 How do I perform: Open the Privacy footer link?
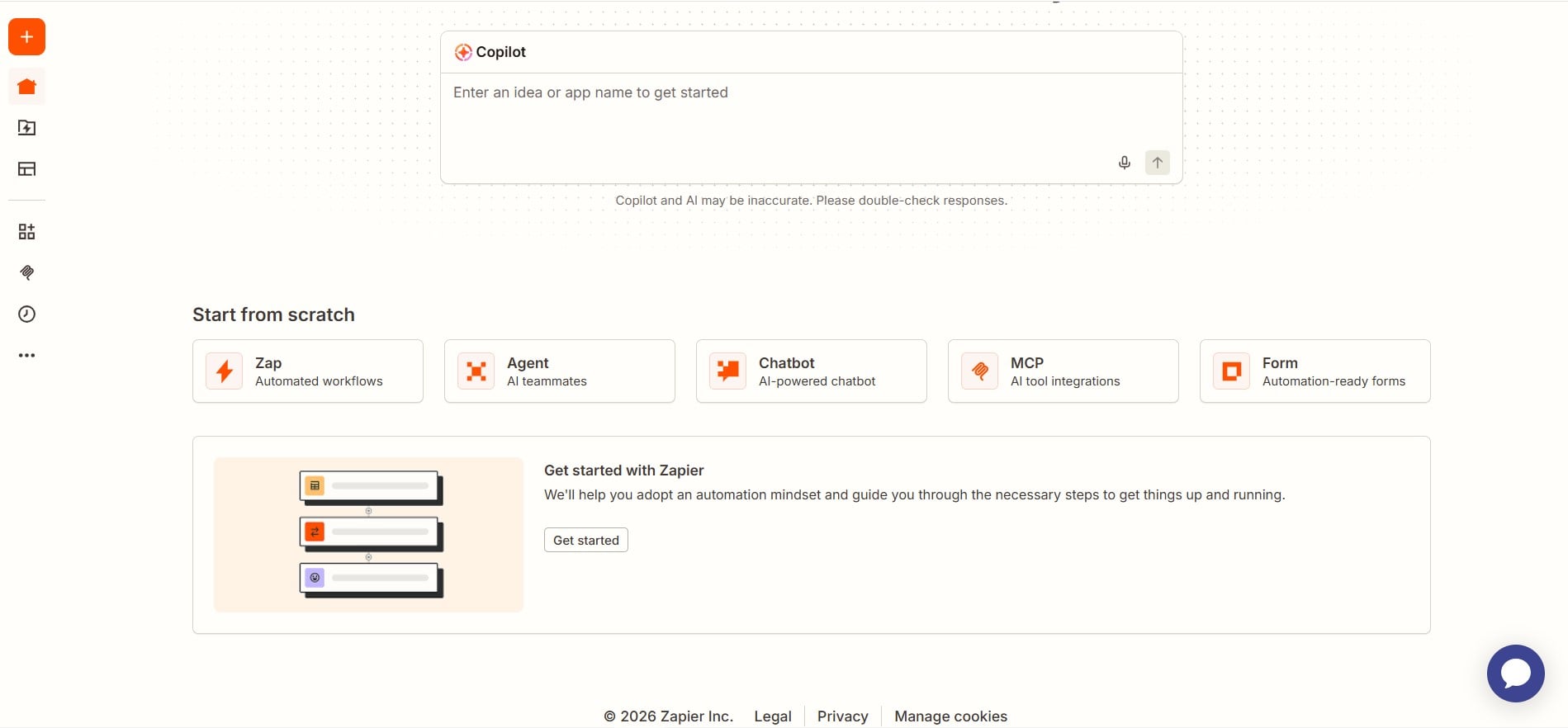pyautogui.click(x=843, y=716)
